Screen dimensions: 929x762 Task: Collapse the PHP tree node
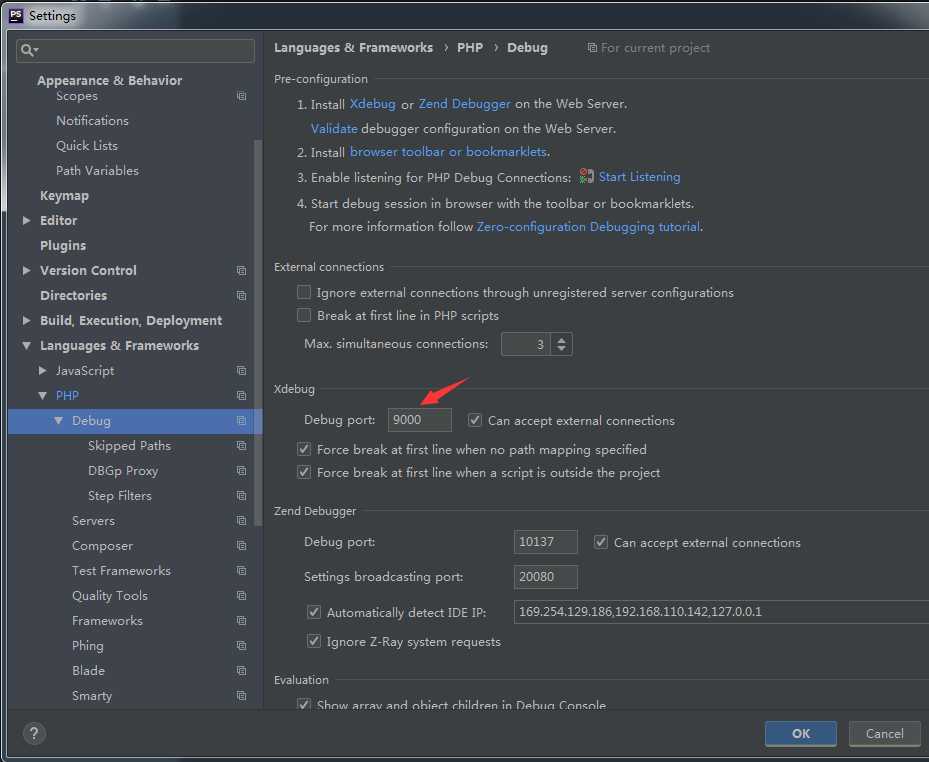click(x=43, y=396)
